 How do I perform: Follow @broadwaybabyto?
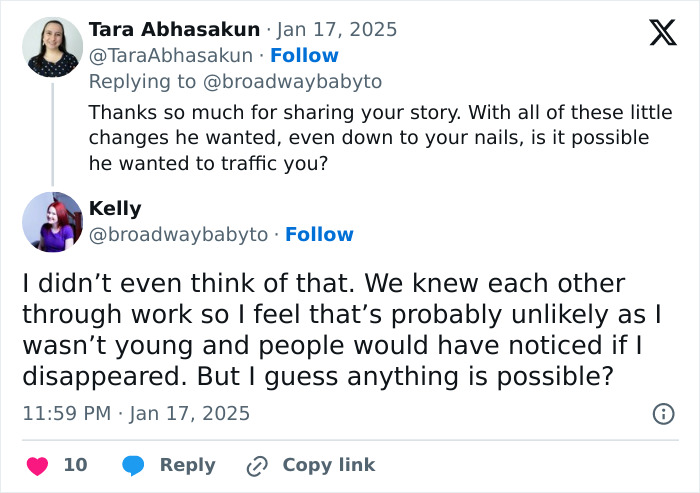(x=319, y=234)
